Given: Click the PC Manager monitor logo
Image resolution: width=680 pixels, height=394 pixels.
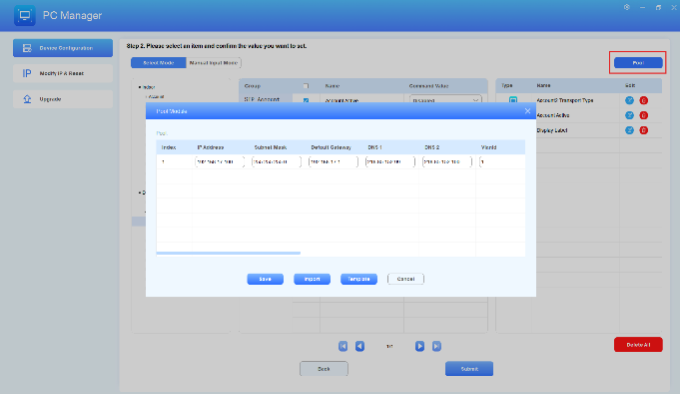Looking at the screenshot, I should pyautogui.click(x=25, y=16).
